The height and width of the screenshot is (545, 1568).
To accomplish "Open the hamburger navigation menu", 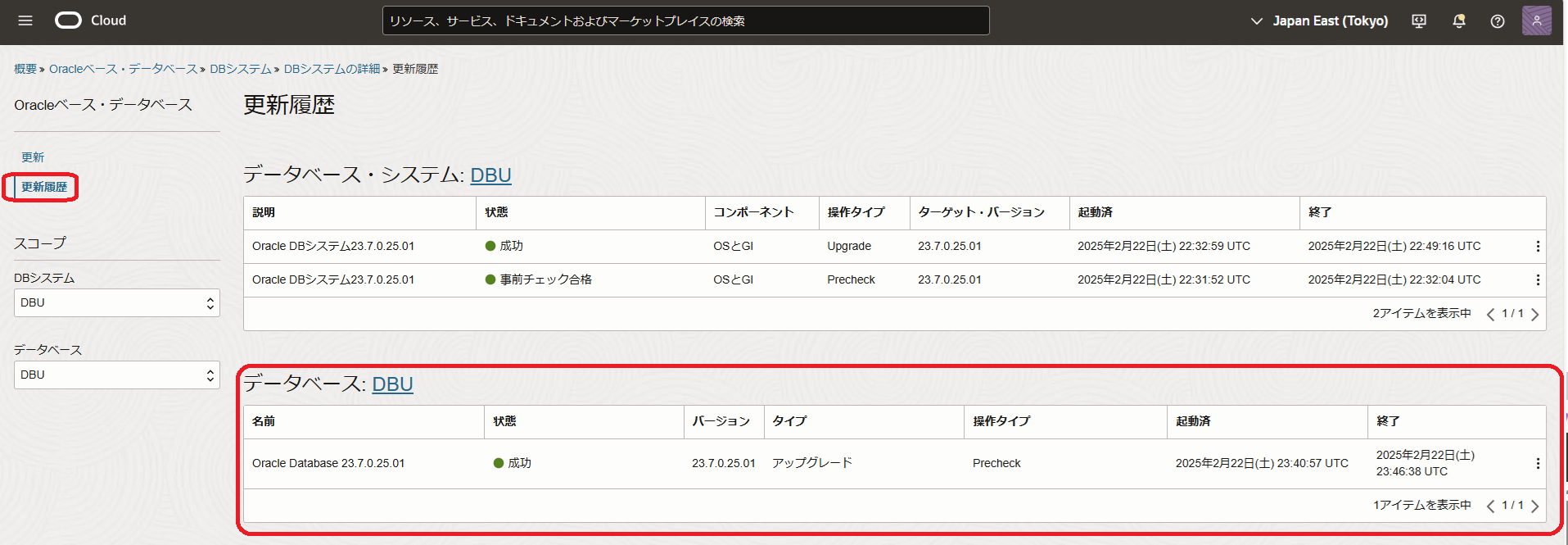I will [x=25, y=20].
